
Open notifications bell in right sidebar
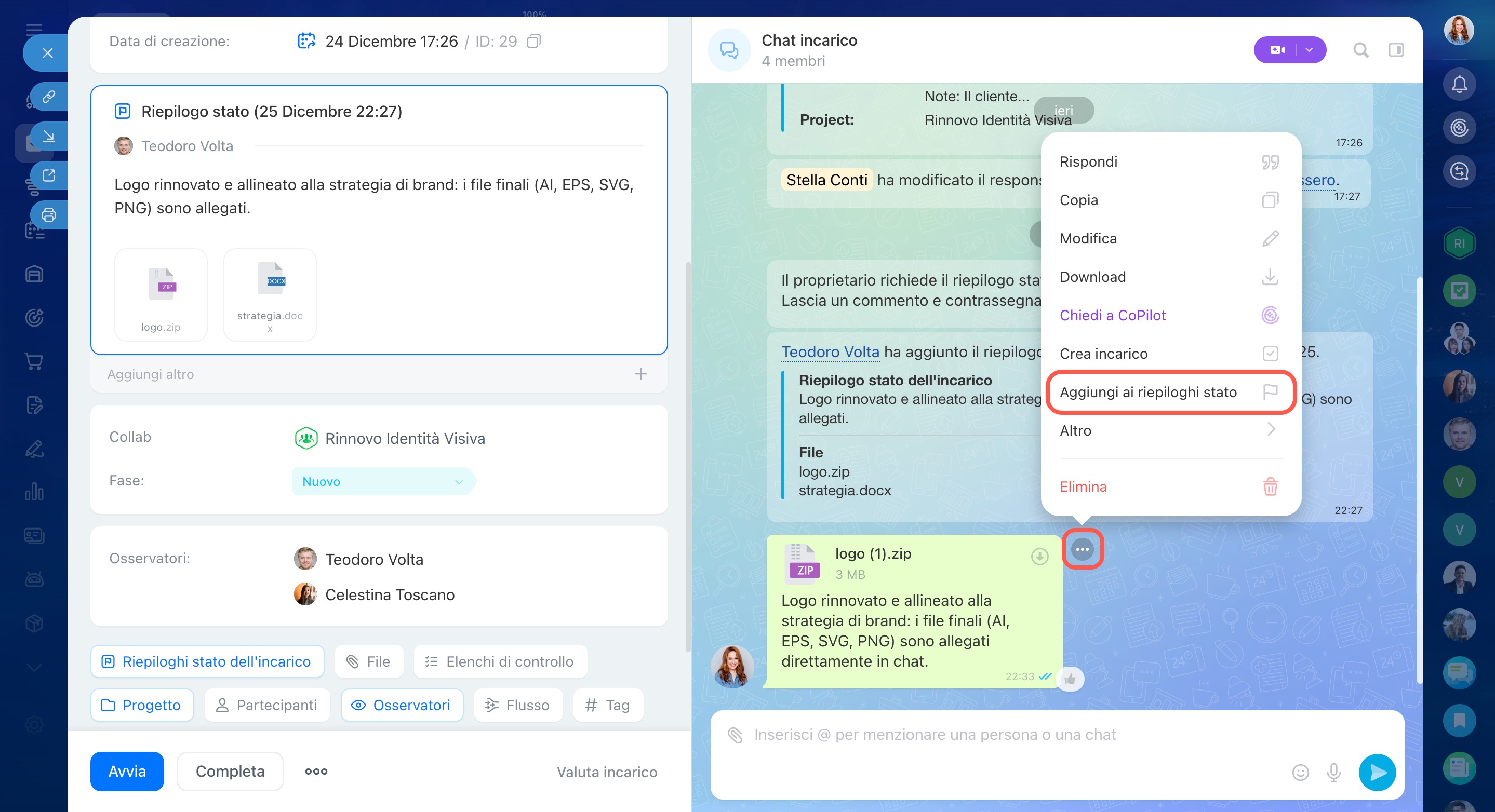tap(1459, 85)
